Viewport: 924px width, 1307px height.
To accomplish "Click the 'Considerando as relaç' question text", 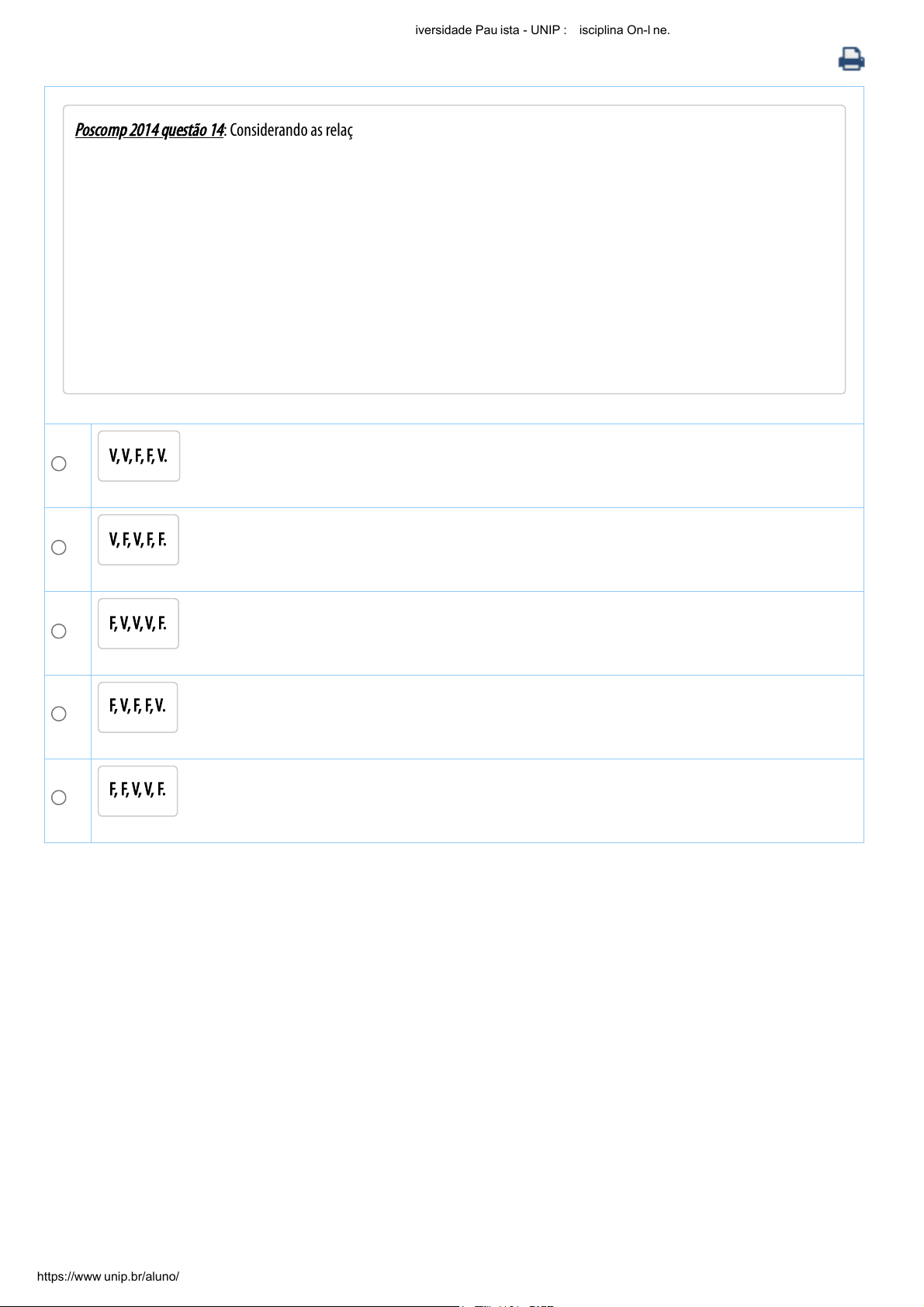I will click(x=291, y=130).
